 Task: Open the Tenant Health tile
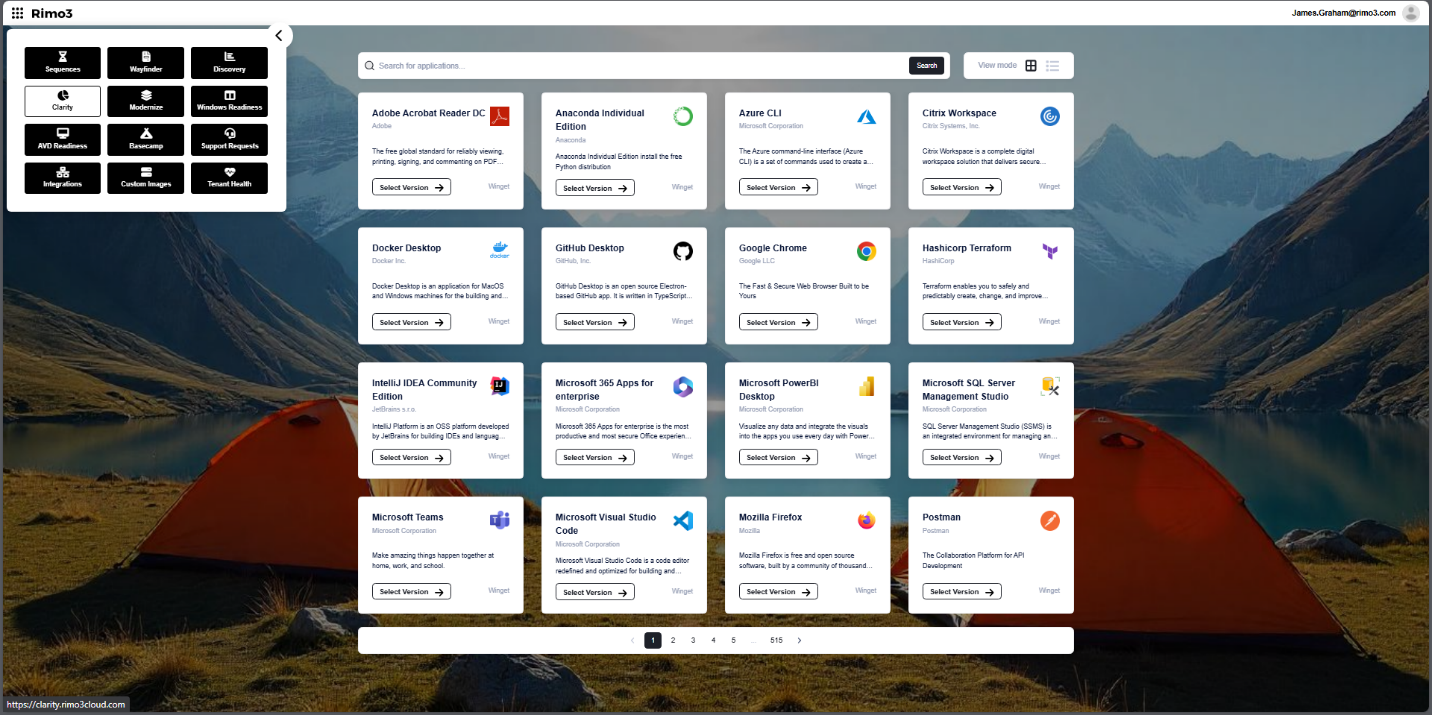click(x=229, y=178)
